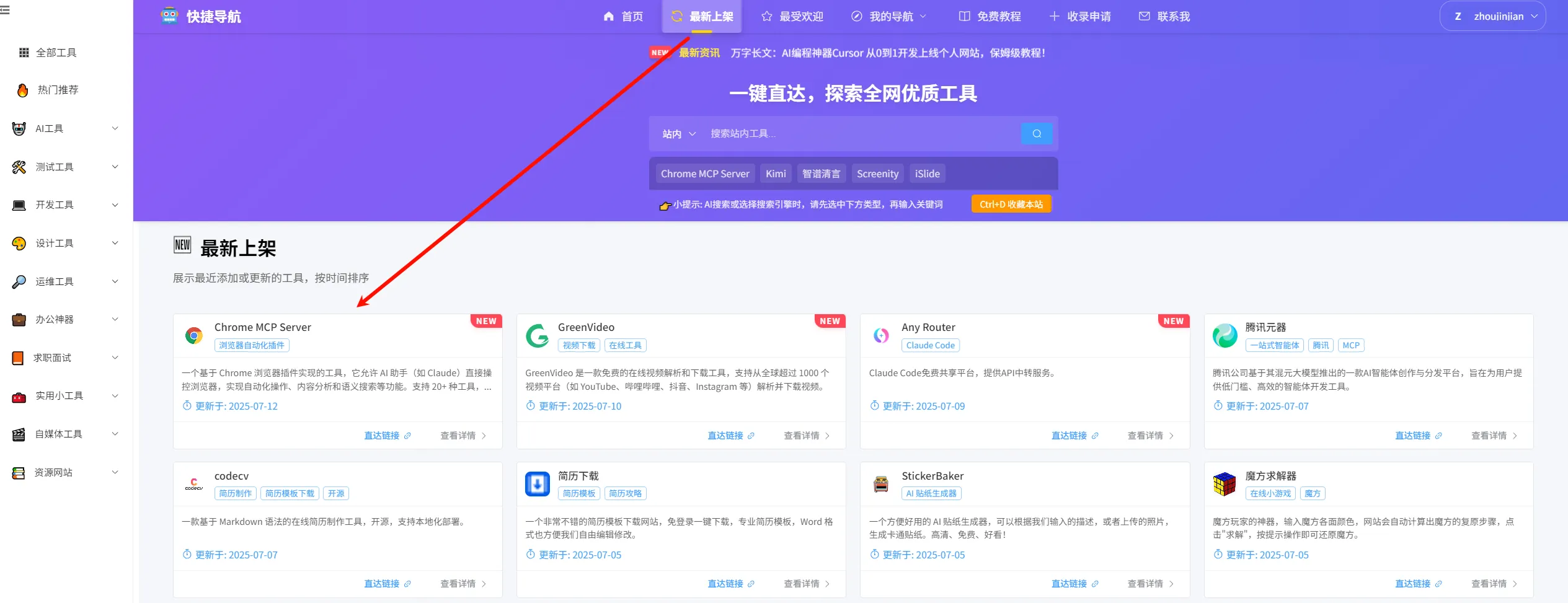
Task: Select the Kimi quick search tag
Action: coord(775,174)
